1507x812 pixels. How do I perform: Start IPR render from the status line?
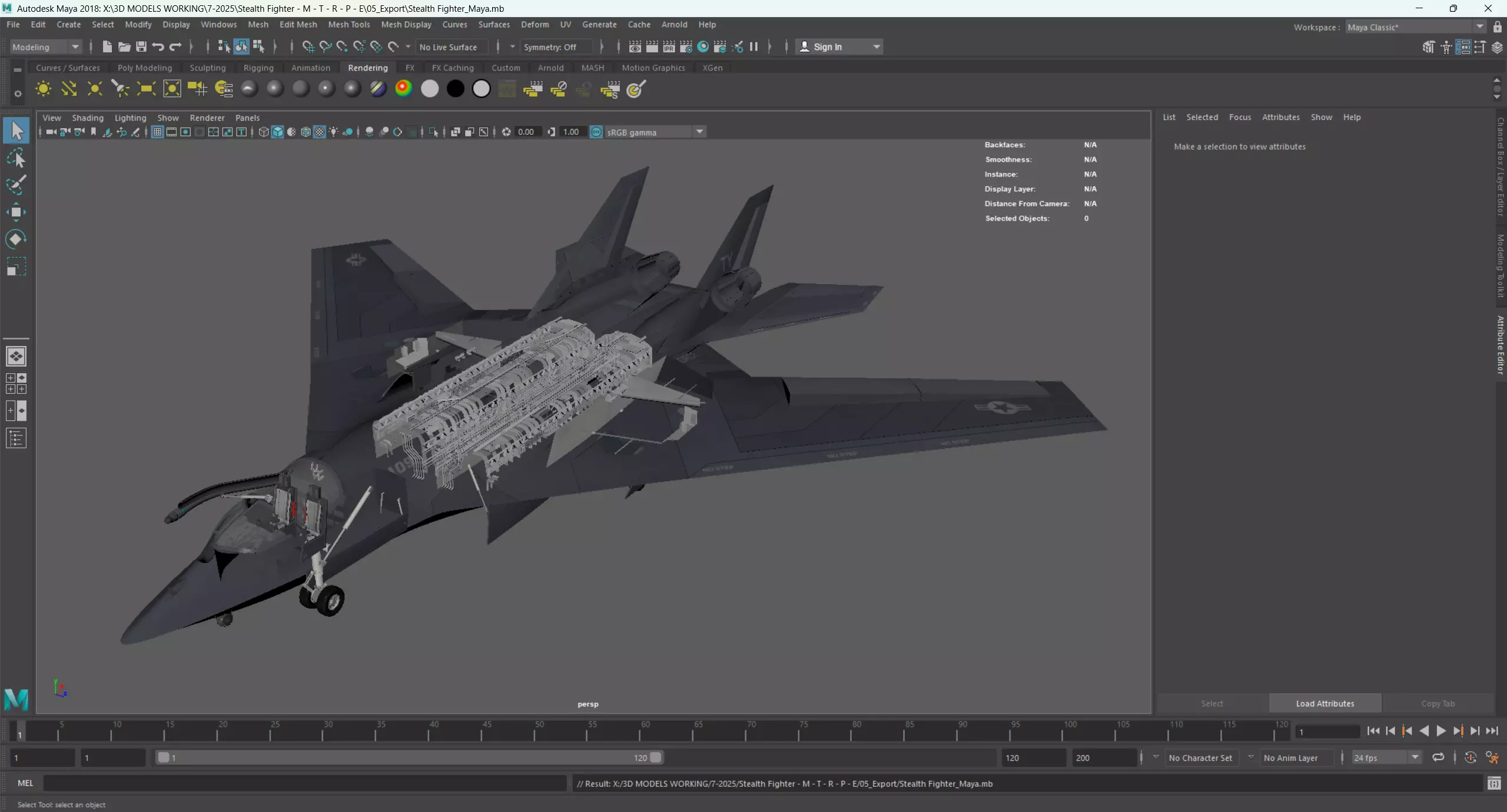[669, 46]
